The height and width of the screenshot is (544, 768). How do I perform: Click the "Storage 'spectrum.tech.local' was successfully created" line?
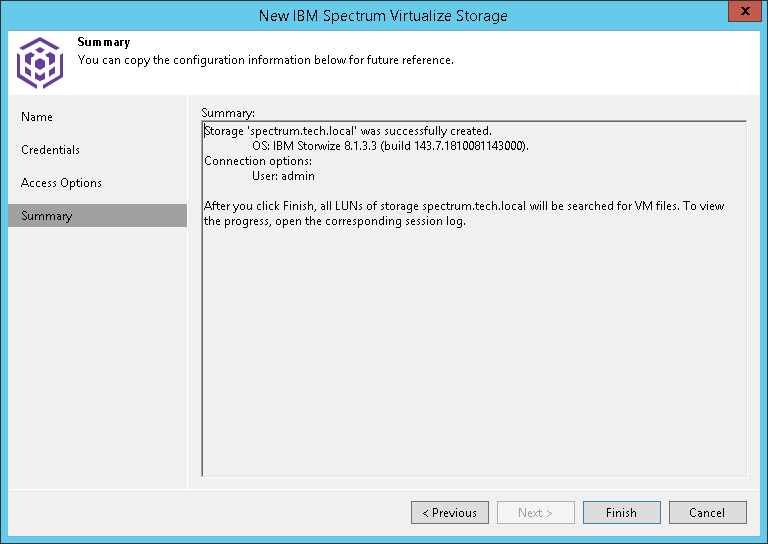tap(348, 131)
